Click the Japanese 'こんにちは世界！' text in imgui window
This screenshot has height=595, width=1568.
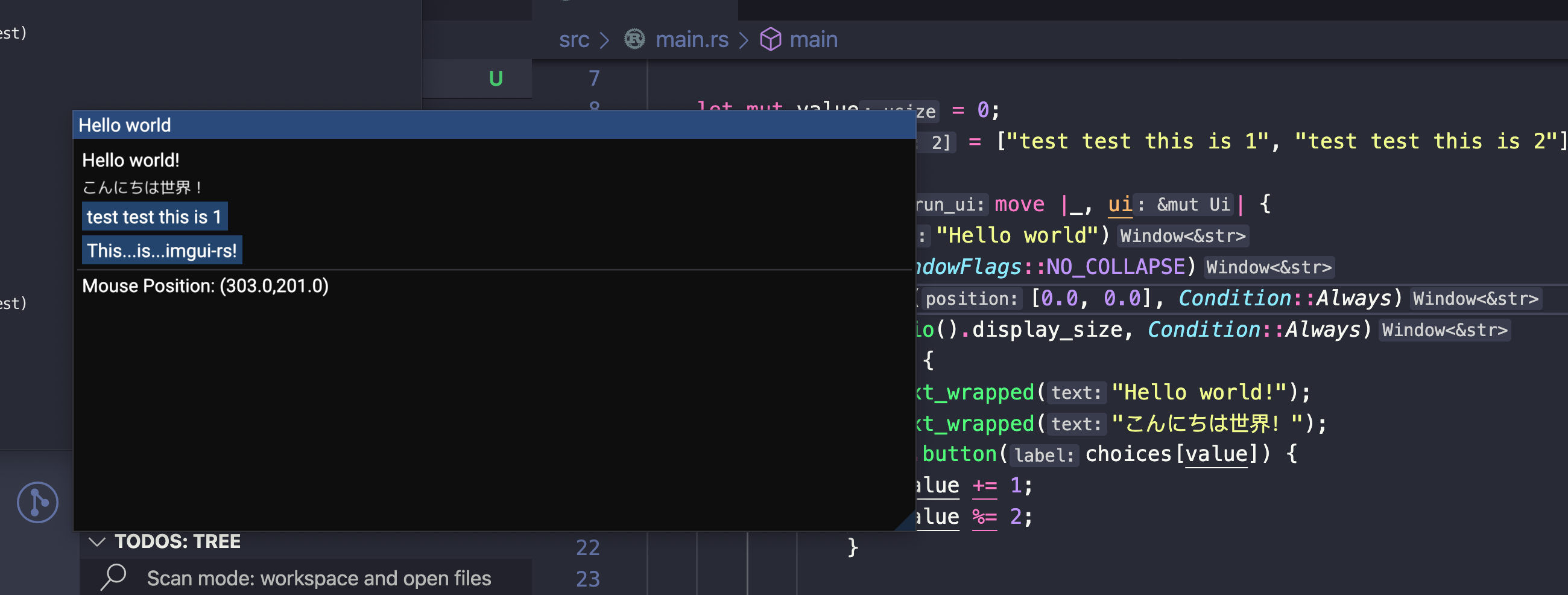tap(142, 187)
